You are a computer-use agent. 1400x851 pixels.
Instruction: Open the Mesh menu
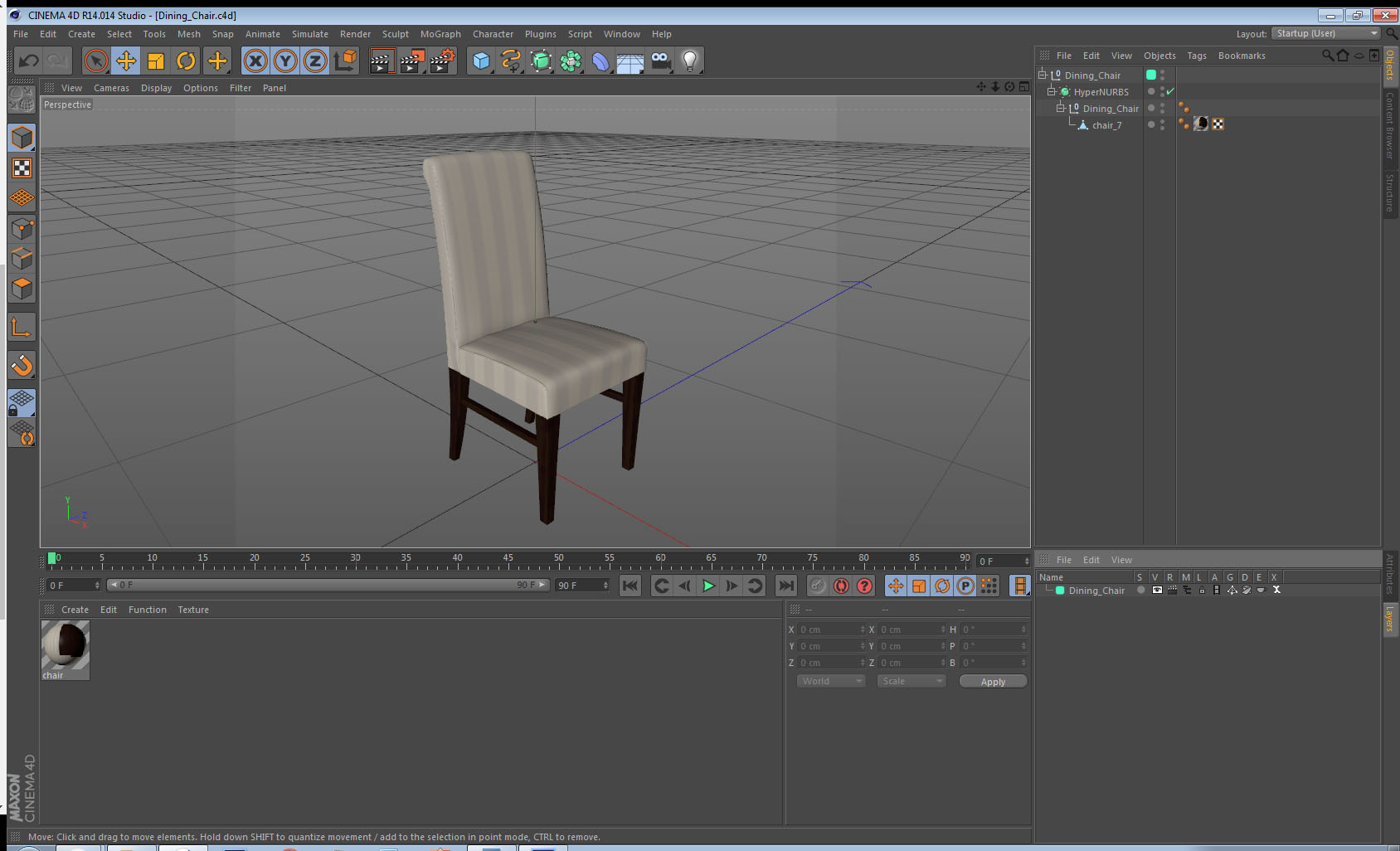(188, 34)
